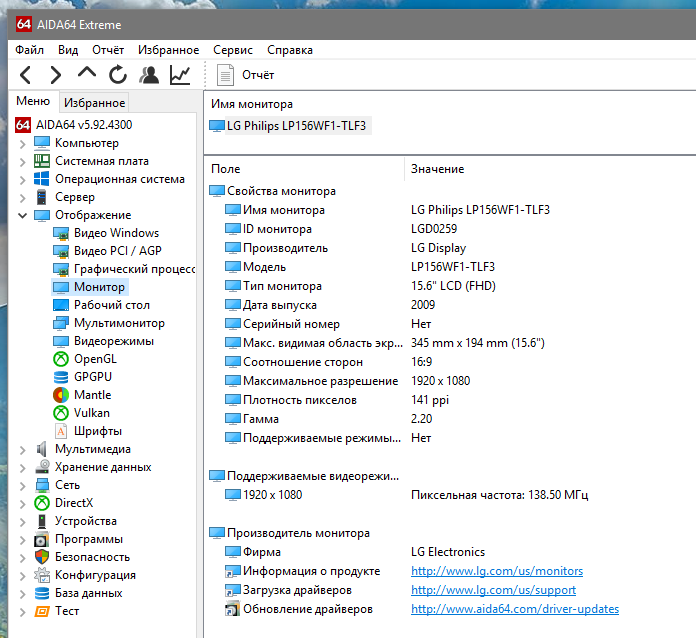Image resolution: width=696 pixels, height=638 pixels.
Task: Click the Отчёт report toolbar button
Action: coord(245,75)
